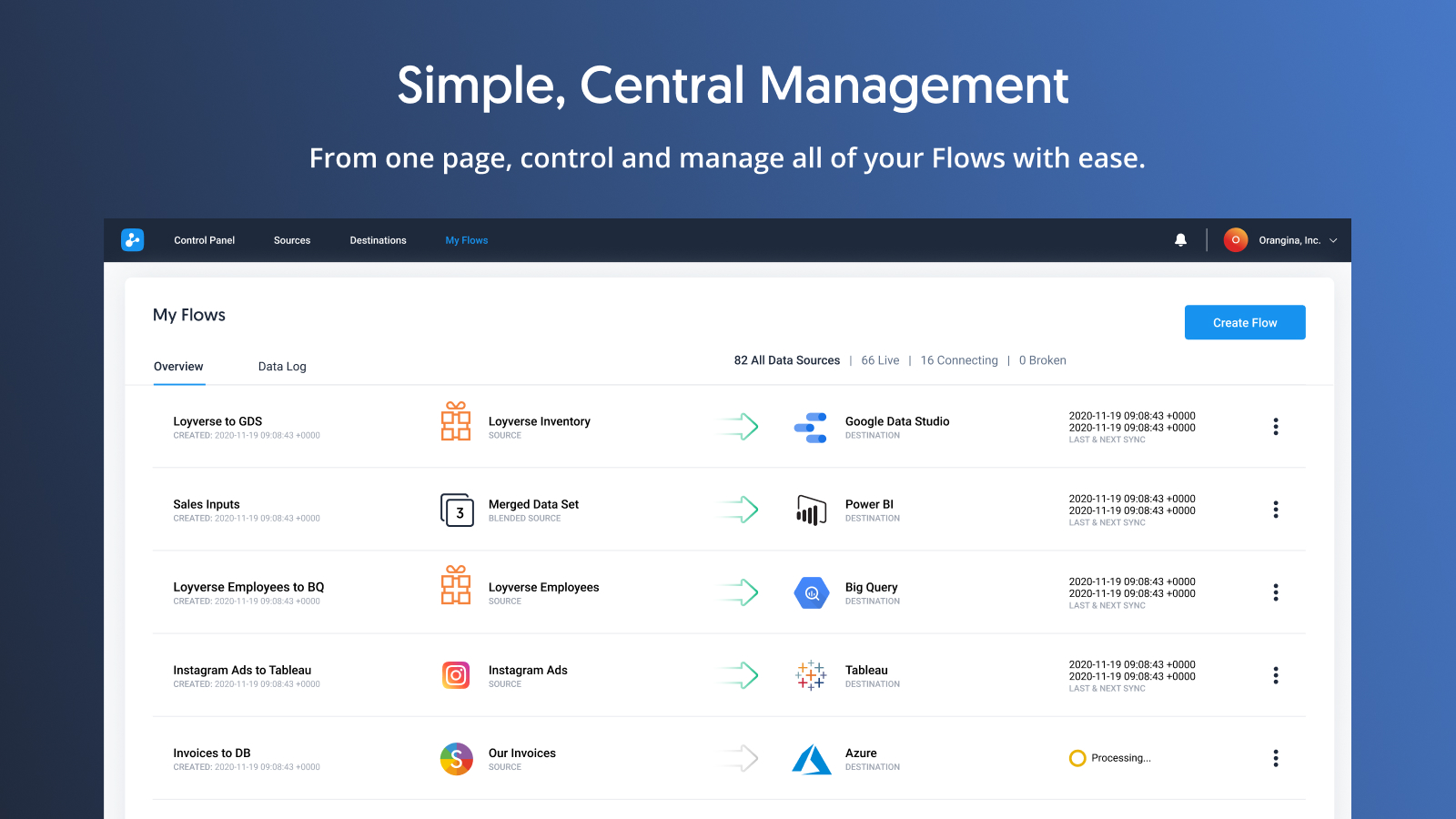Select the Loyverse Inventory source icon
Viewport: 1456px width, 819px height.
(x=456, y=421)
